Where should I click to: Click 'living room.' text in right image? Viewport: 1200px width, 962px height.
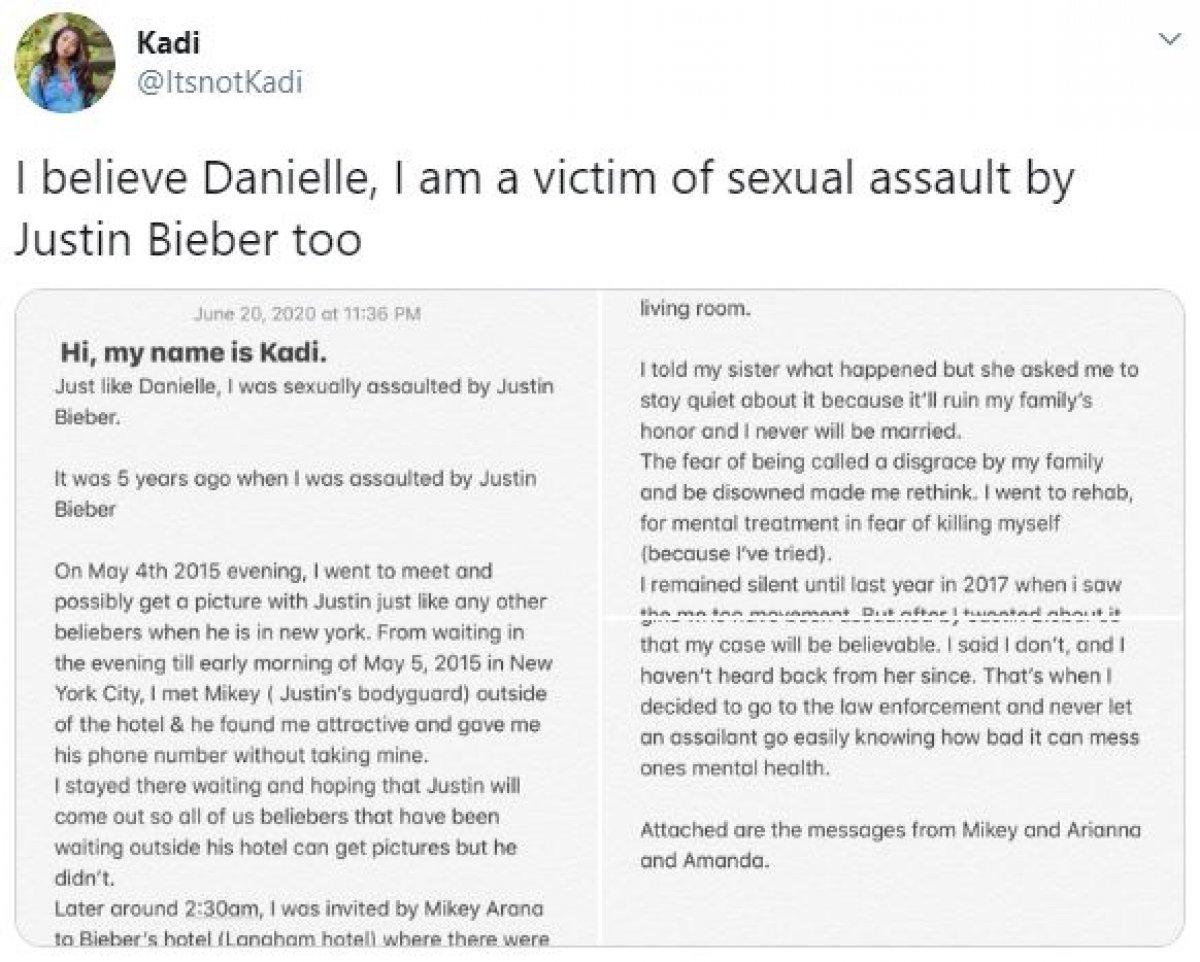pyautogui.click(x=694, y=309)
